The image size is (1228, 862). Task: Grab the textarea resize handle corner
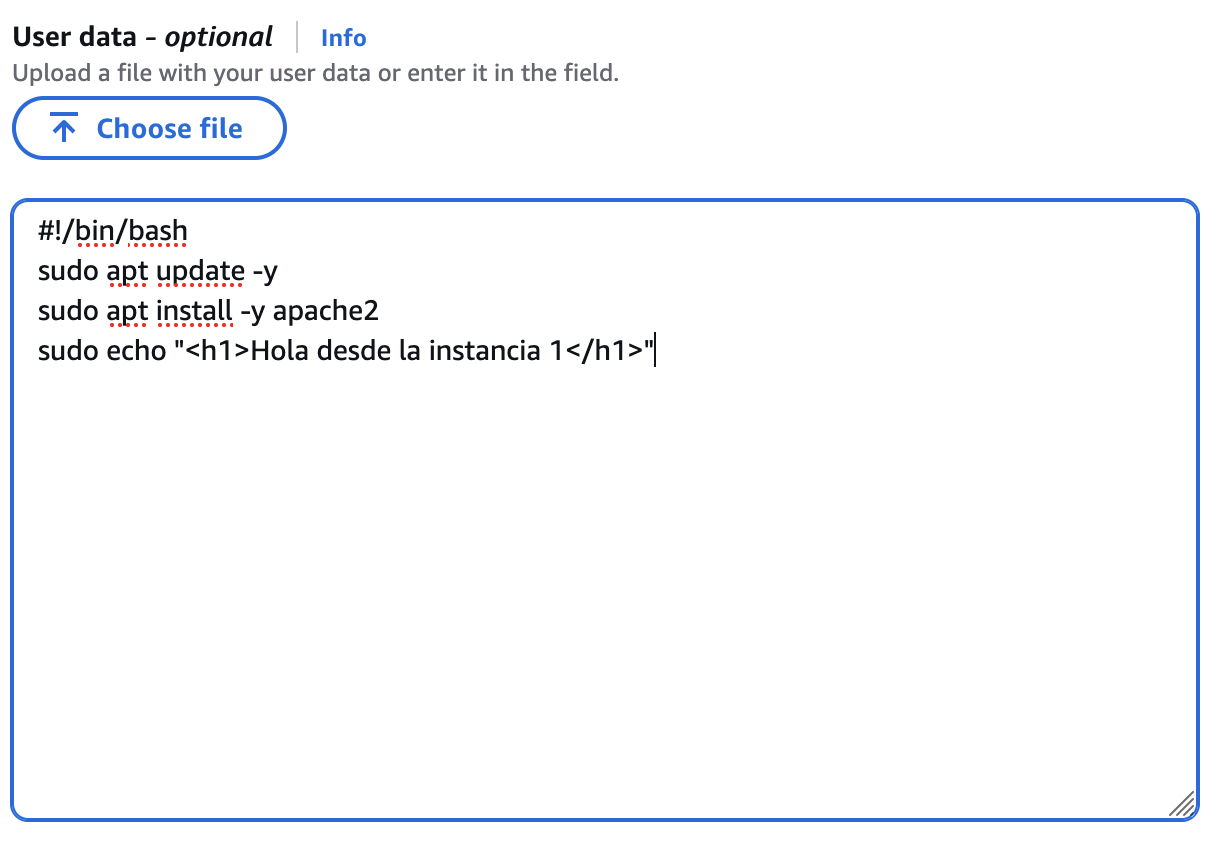pos(1182,804)
